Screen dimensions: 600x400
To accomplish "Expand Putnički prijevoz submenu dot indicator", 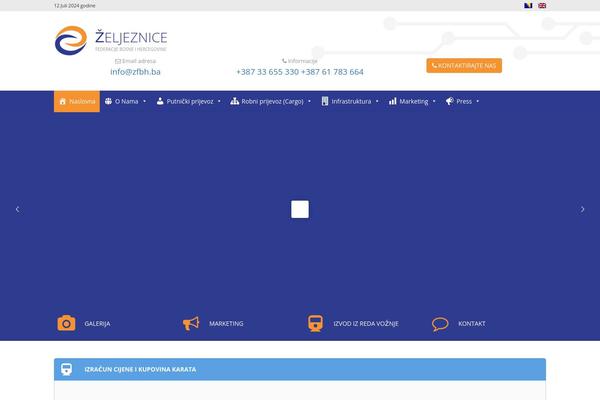I will 219,101.
